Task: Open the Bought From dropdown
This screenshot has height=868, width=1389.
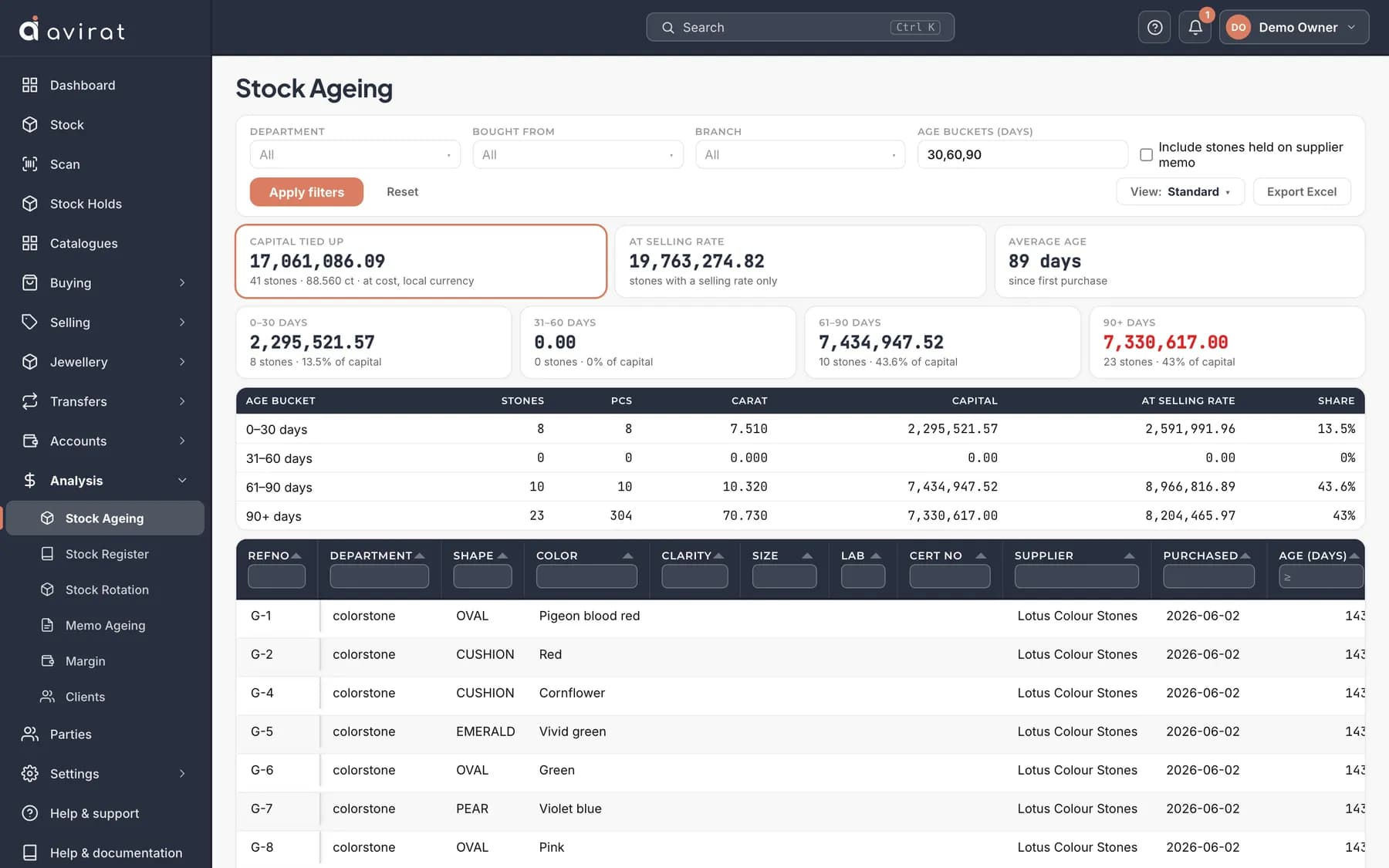Action: tap(577, 154)
